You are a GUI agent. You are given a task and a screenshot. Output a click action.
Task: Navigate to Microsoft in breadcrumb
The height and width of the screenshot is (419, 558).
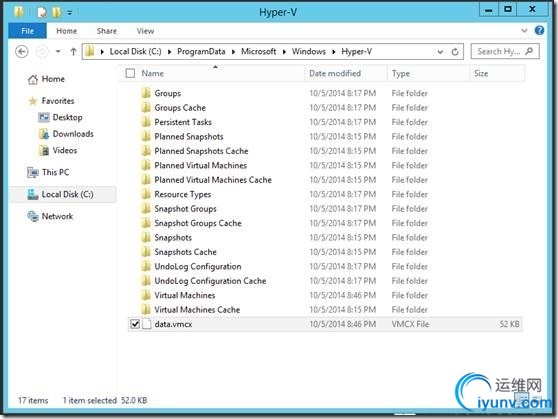[258, 52]
